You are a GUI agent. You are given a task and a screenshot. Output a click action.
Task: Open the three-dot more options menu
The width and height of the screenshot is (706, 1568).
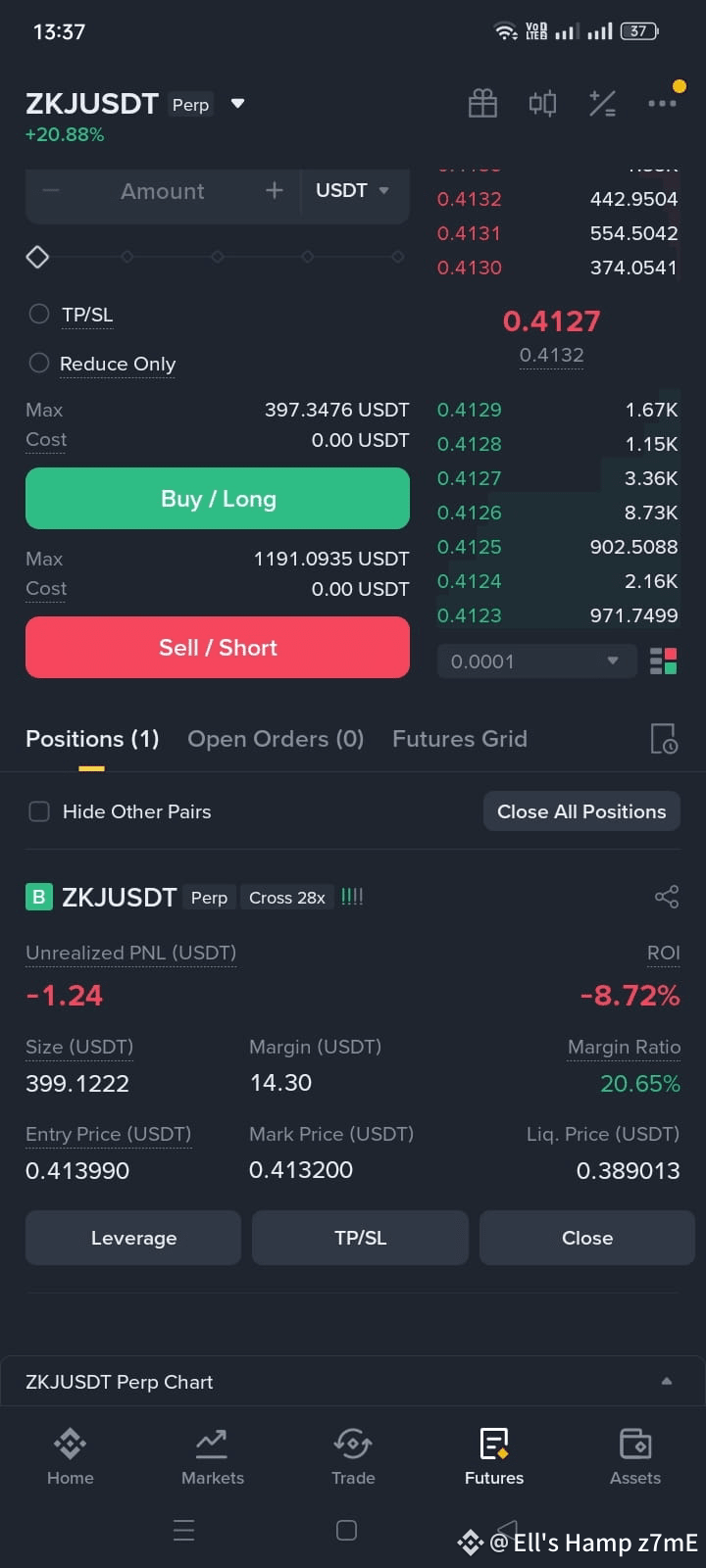662,103
